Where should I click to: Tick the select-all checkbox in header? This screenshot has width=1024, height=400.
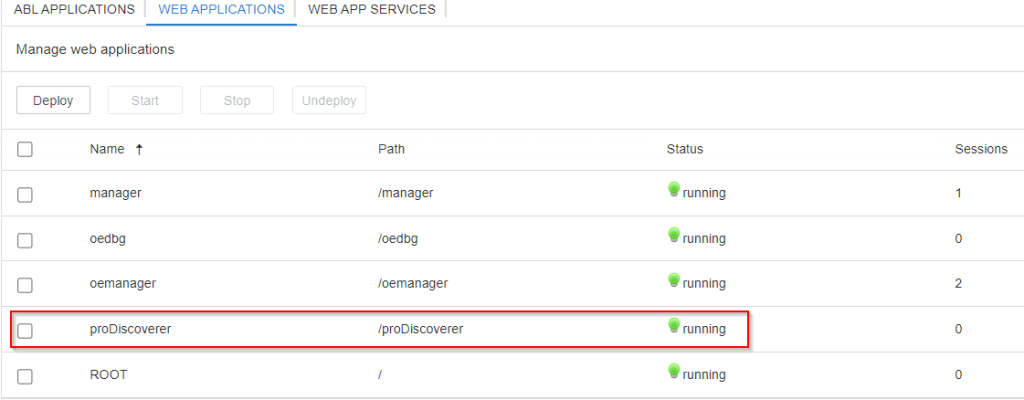25,149
